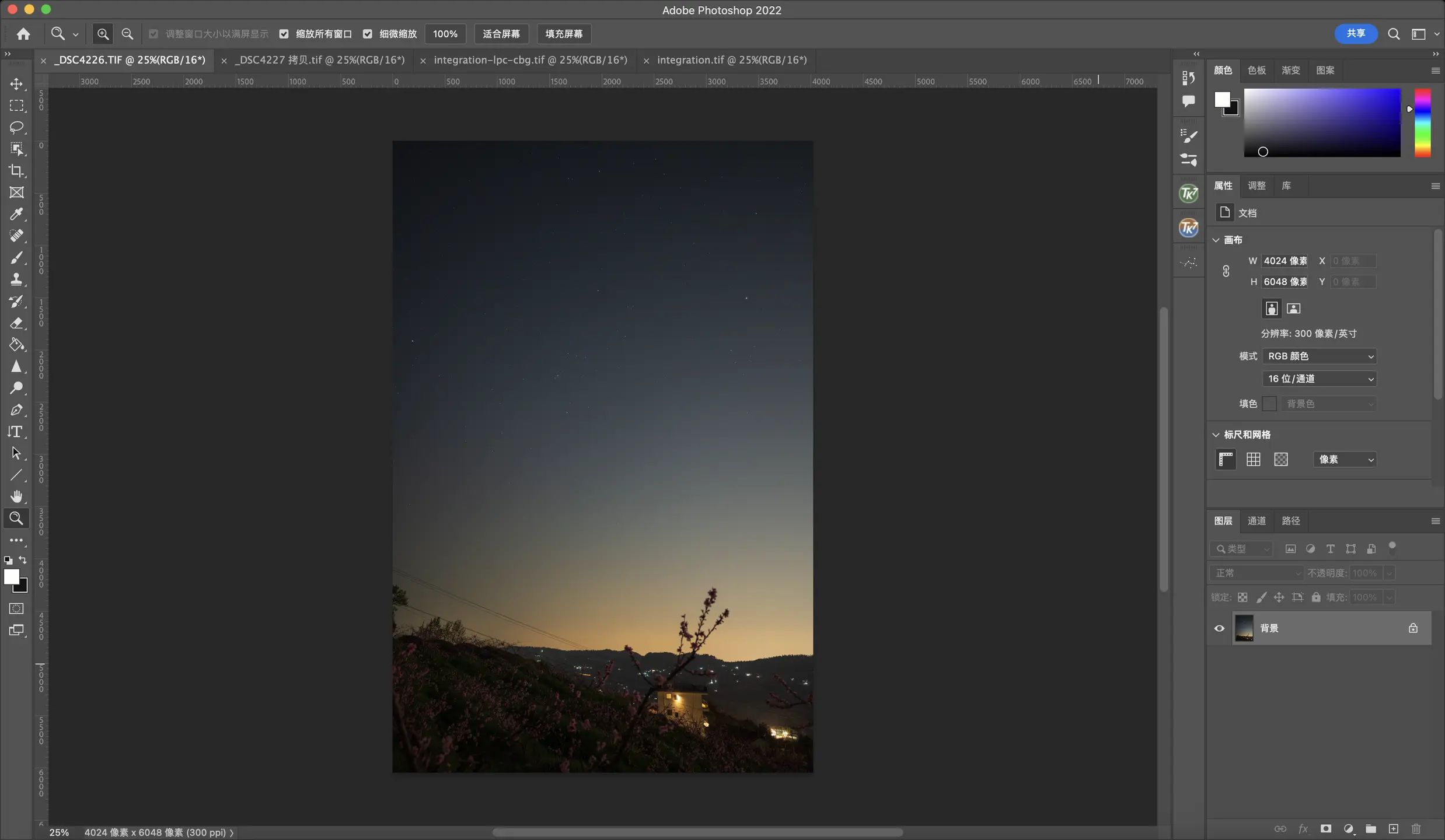Click the Zoom In magnifier icon
The image size is (1445, 840).
pos(103,34)
